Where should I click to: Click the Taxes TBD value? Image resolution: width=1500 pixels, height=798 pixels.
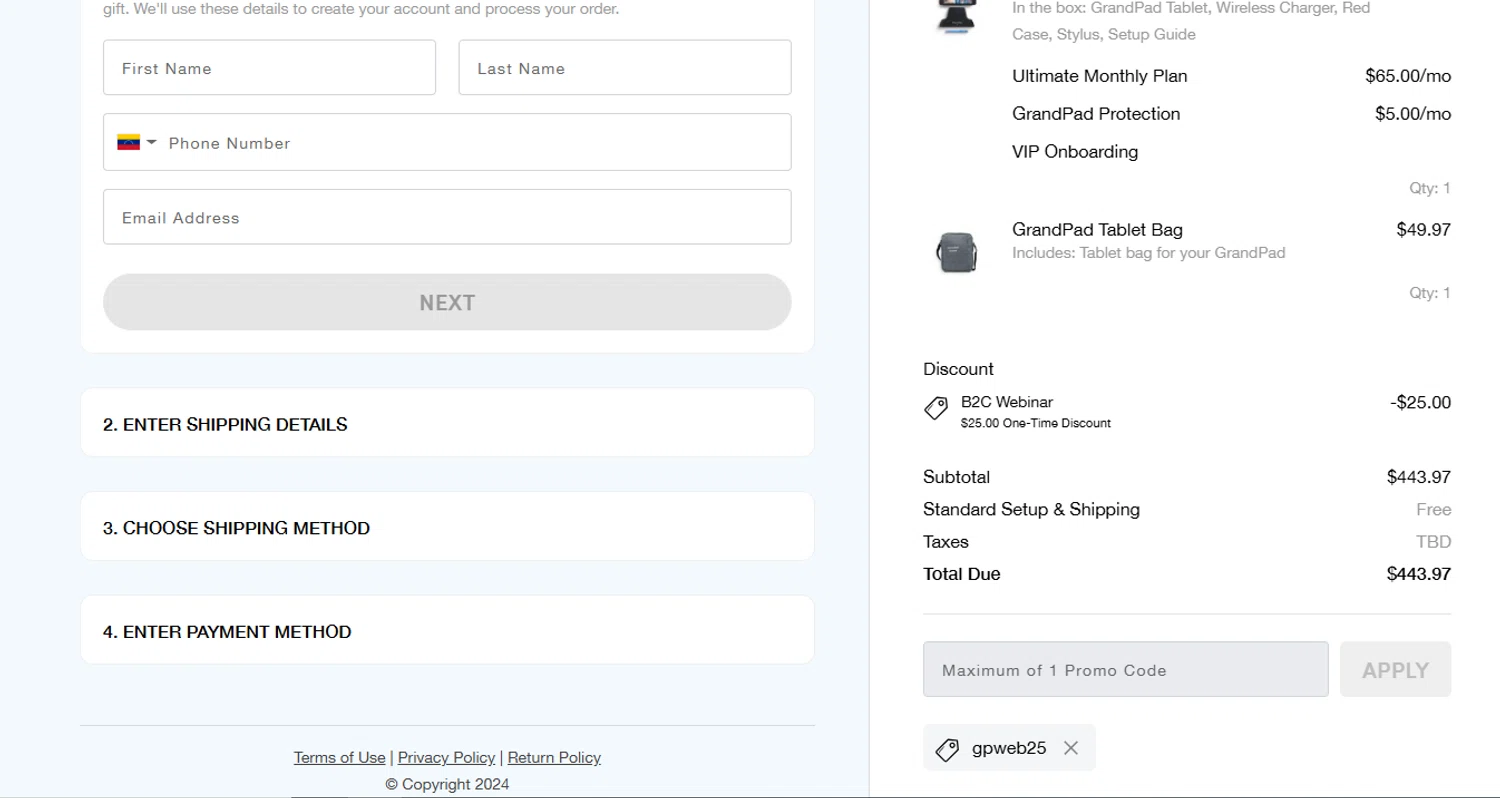(1433, 542)
